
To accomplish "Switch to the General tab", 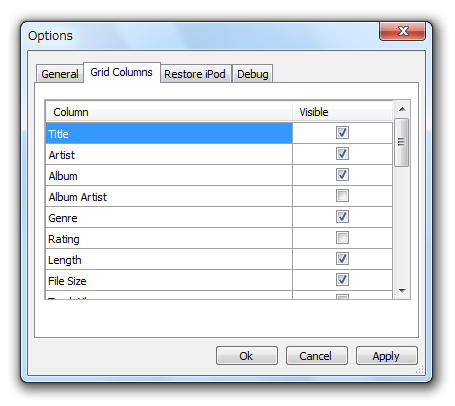I will coord(60,74).
